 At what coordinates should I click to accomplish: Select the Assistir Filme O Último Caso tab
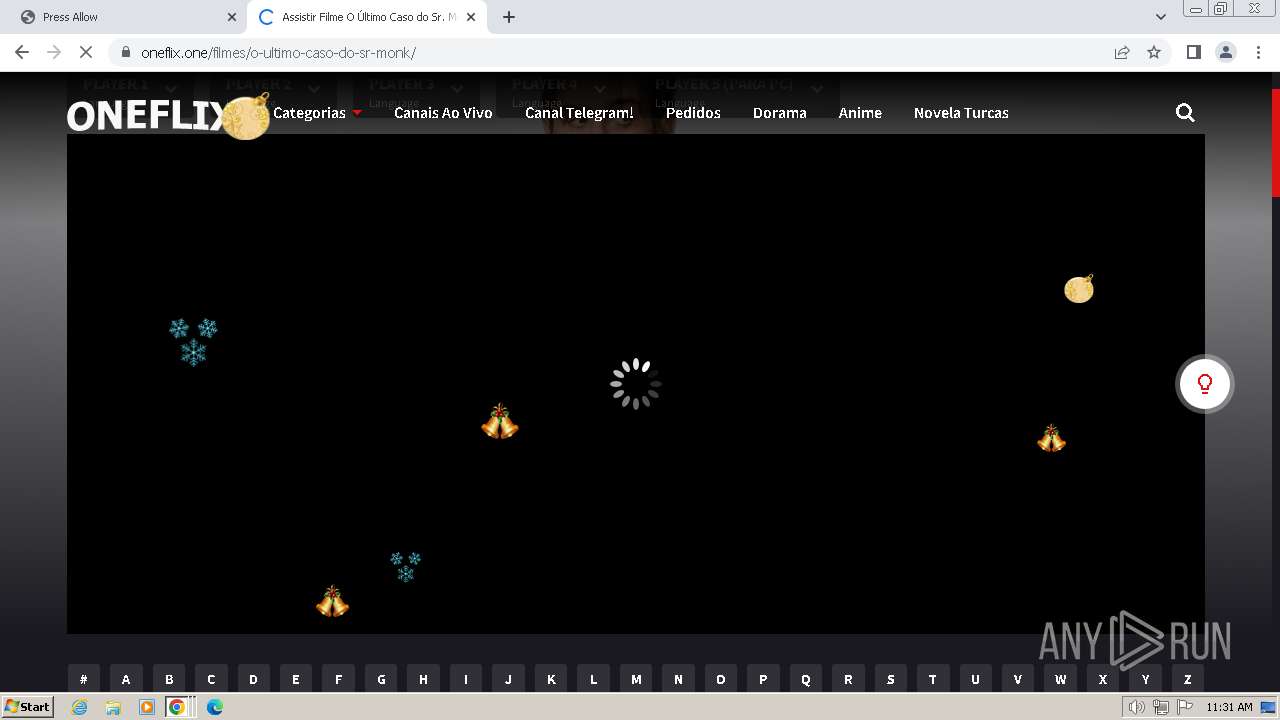[367, 17]
